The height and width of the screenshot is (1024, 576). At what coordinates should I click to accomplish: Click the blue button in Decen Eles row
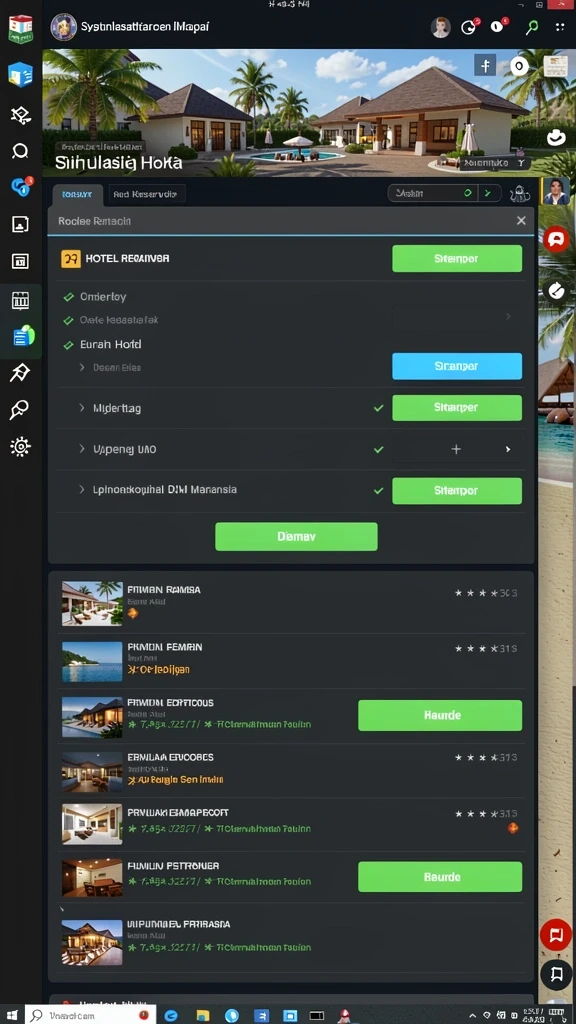coord(456,366)
